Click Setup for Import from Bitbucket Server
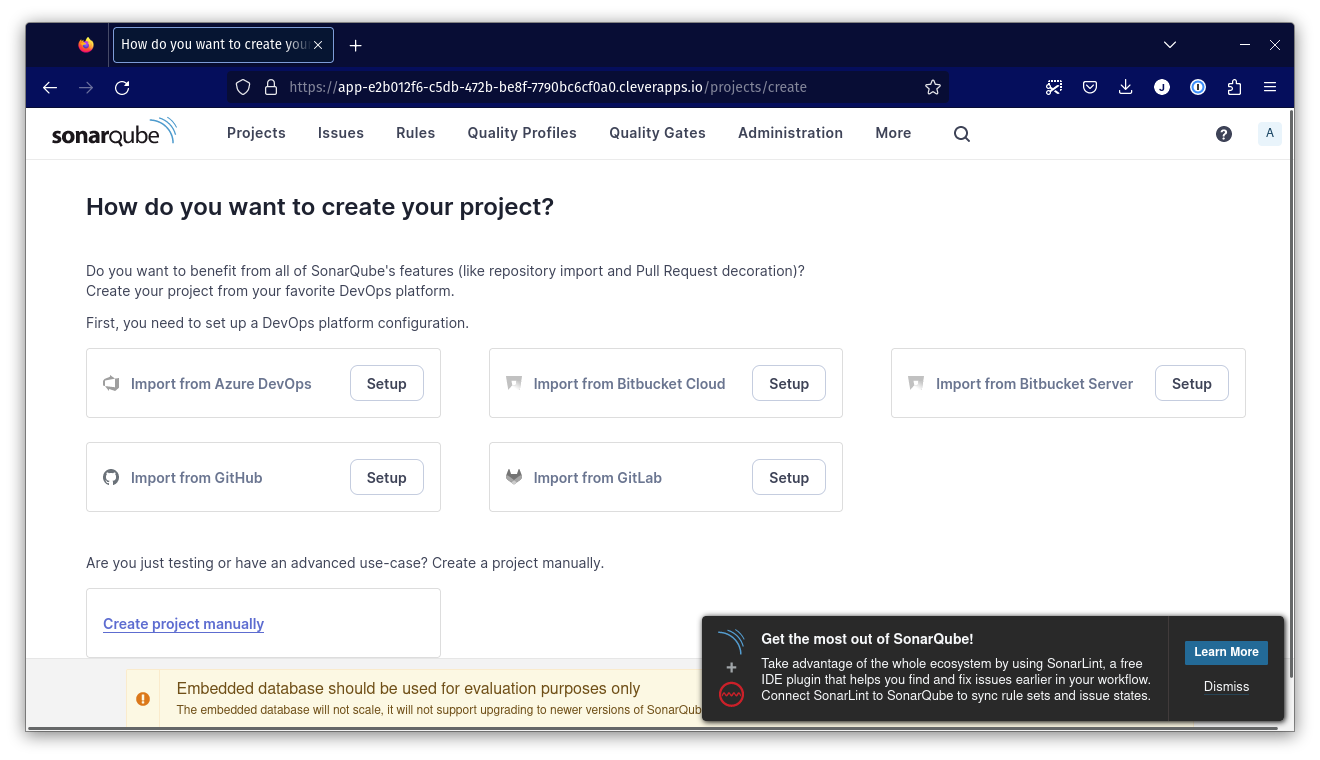The height and width of the screenshot is (760, 1320). (1190, 384)
